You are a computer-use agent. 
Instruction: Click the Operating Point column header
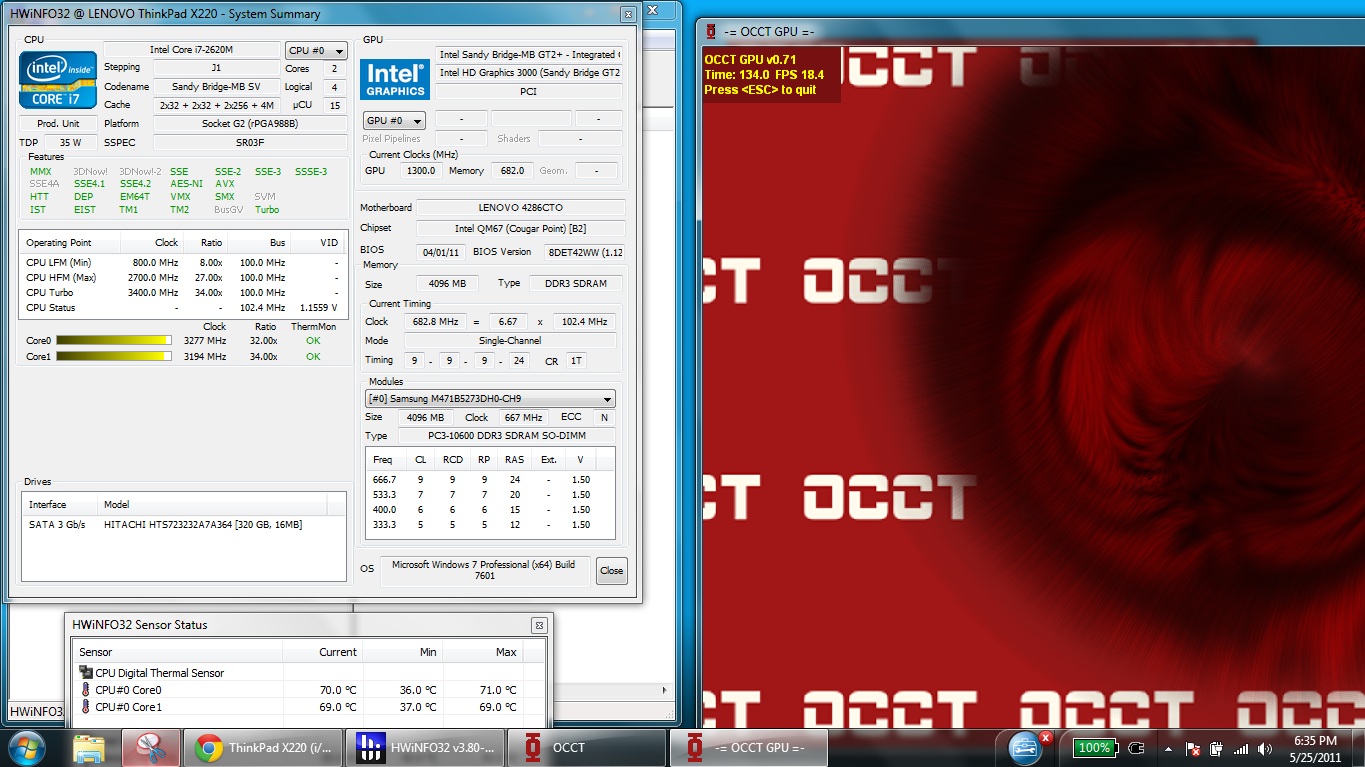pyautogui.click(x=70, y=243)
